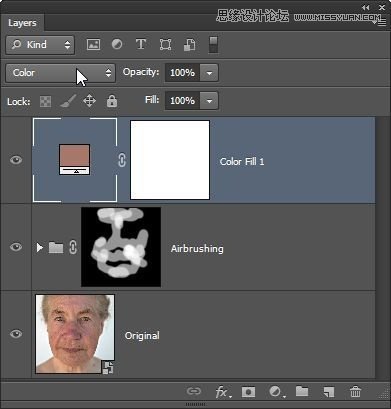Filter for adjustment layers

pos(117,44)
